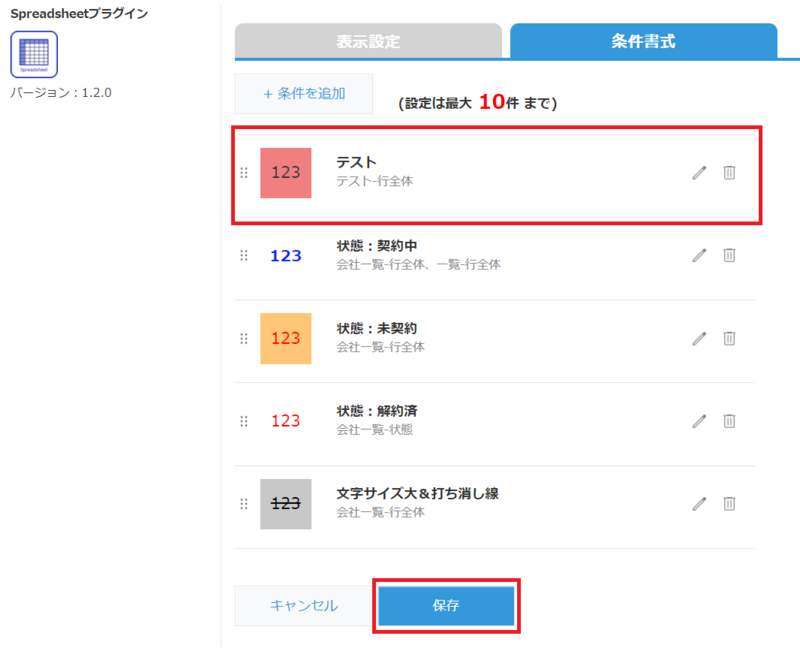Grab the drag handle of the テスト row
800x648 pixels.
[244, 173]
